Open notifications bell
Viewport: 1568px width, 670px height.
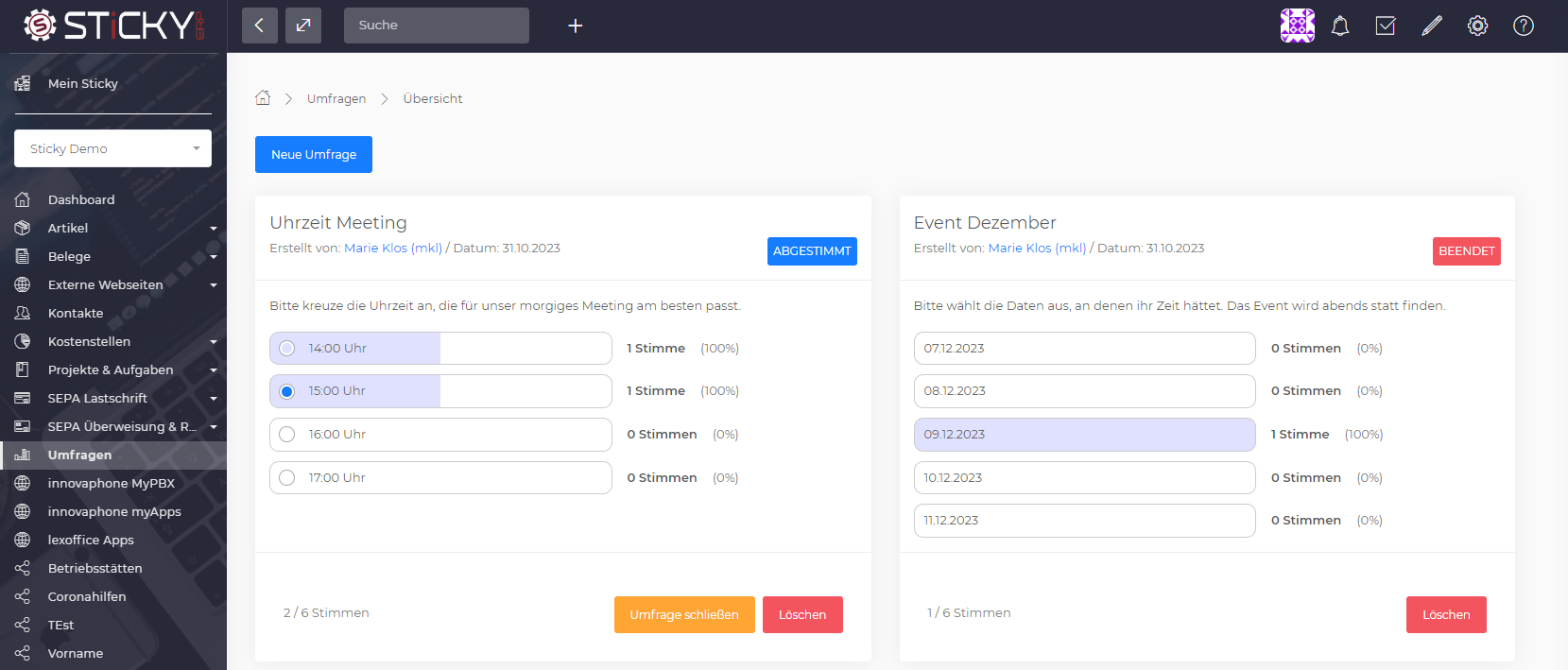pyautogui.click(x=1340, y=26)
